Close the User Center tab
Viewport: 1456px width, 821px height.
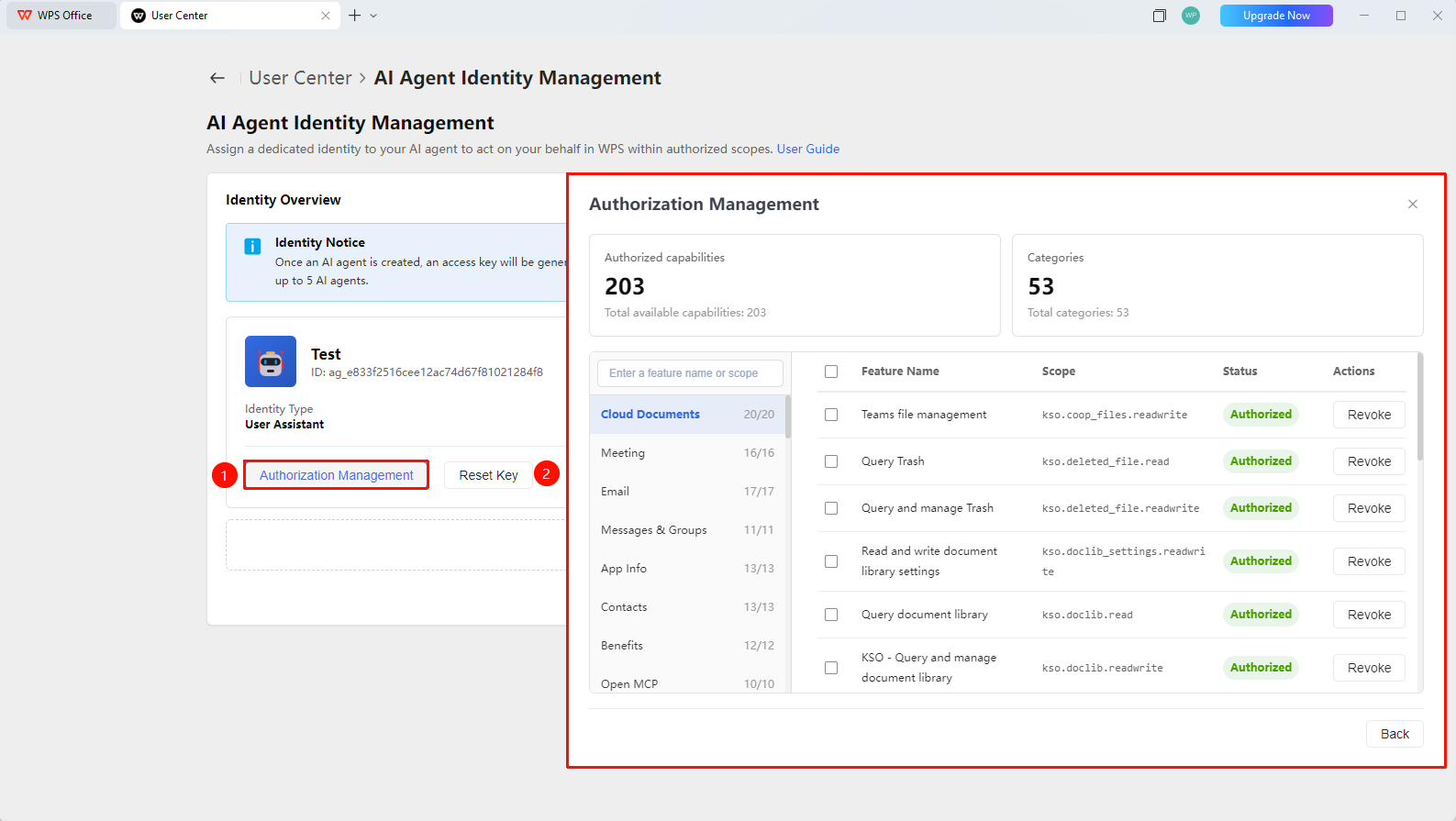pos(326,16)
